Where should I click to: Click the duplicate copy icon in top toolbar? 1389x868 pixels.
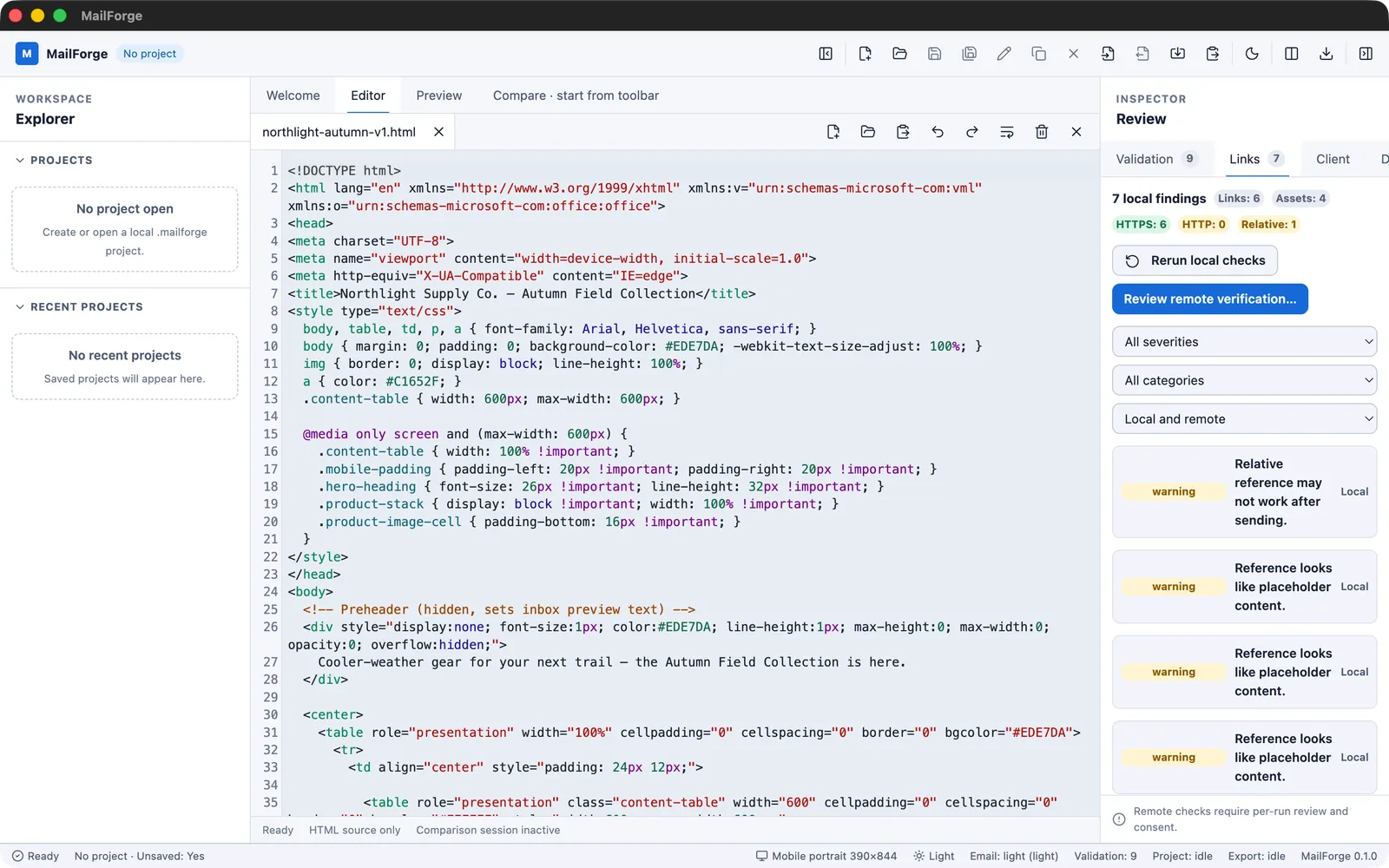coord(1038,54)
